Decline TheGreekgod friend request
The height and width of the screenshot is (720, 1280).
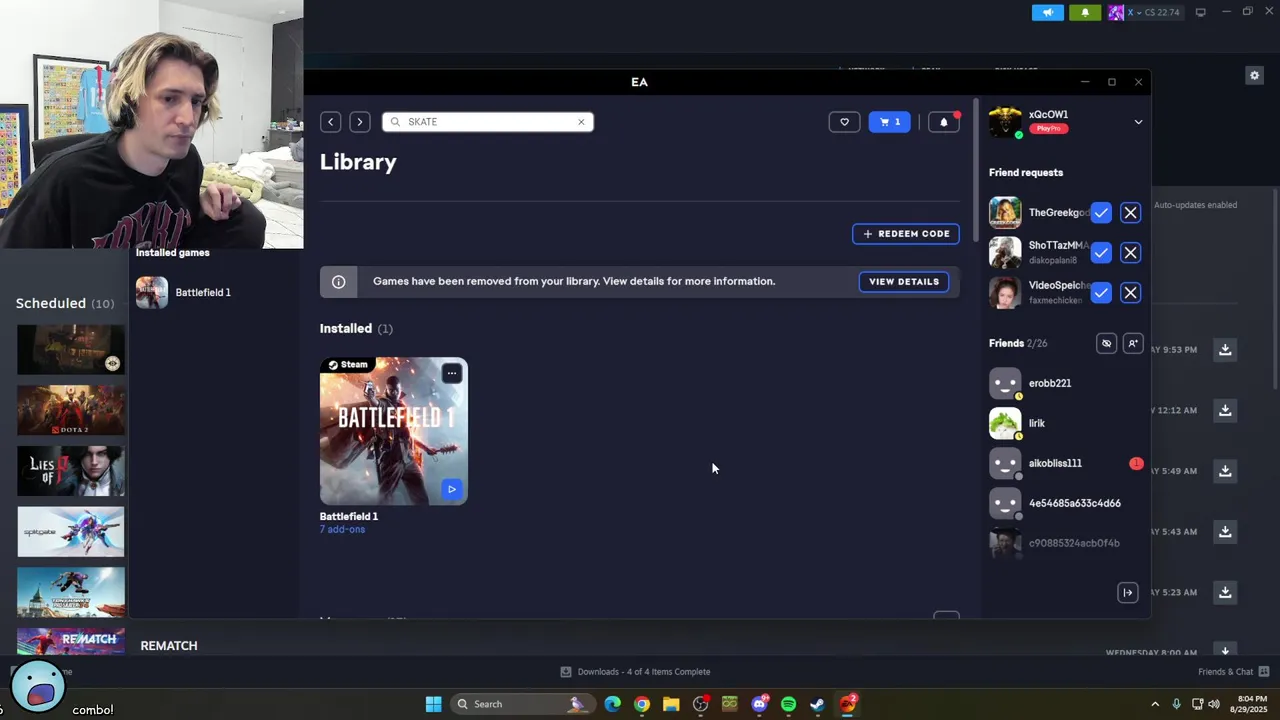pyautogui.click(x=1130, y=213)
